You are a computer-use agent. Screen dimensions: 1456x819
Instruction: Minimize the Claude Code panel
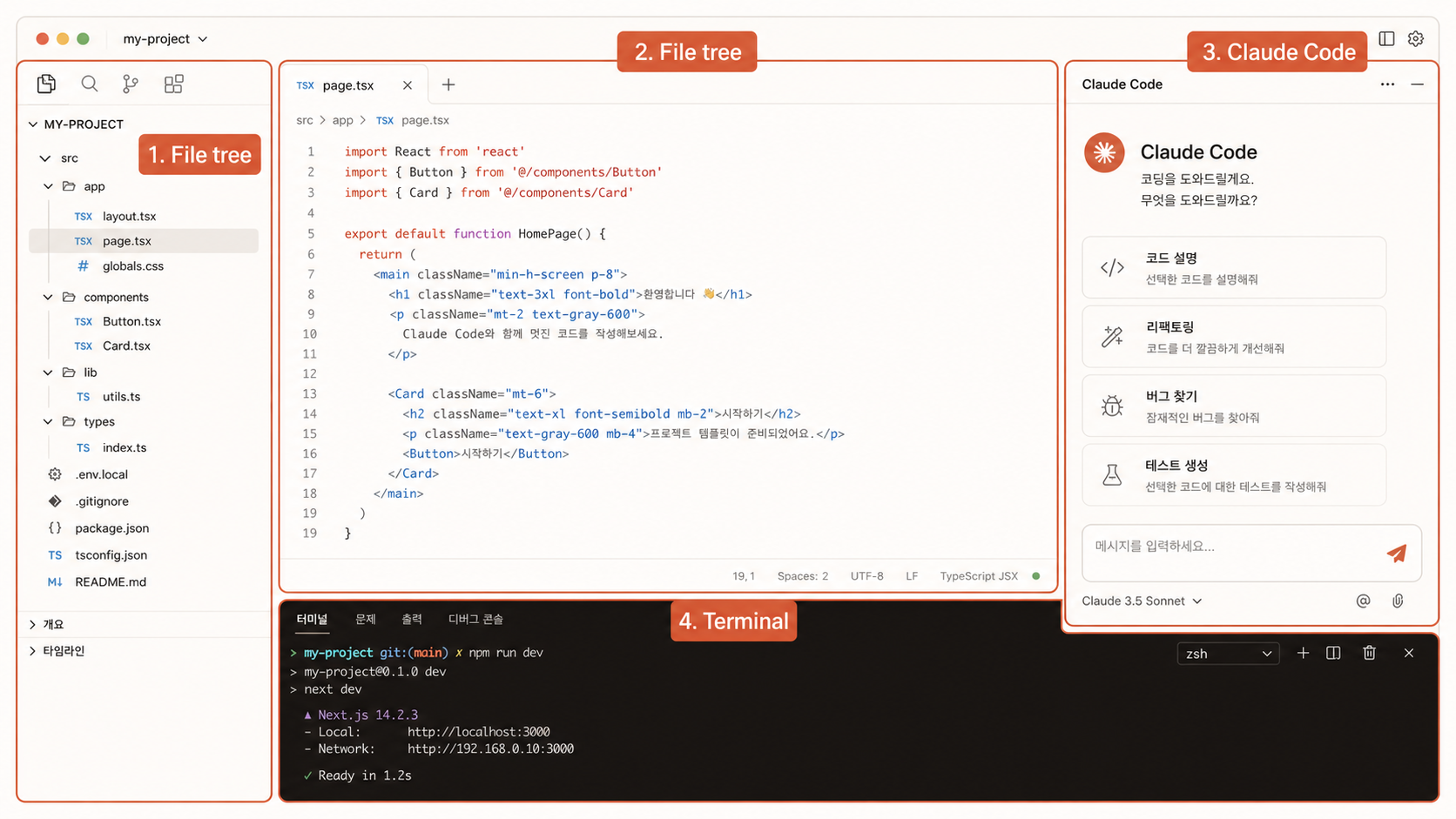1418,84
